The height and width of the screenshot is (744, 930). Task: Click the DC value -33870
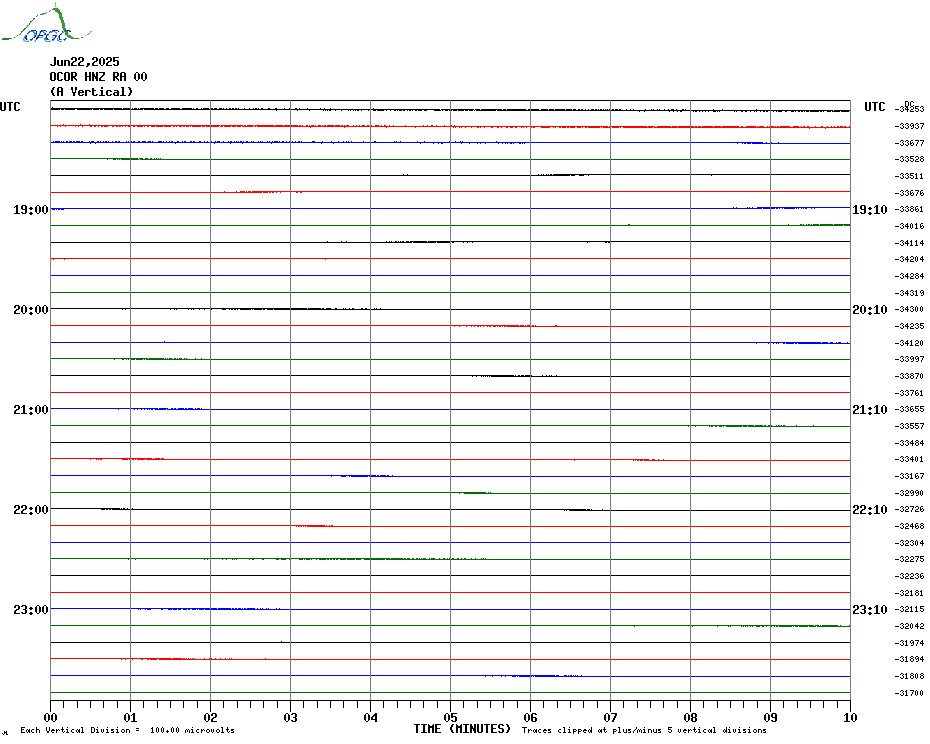909,376
